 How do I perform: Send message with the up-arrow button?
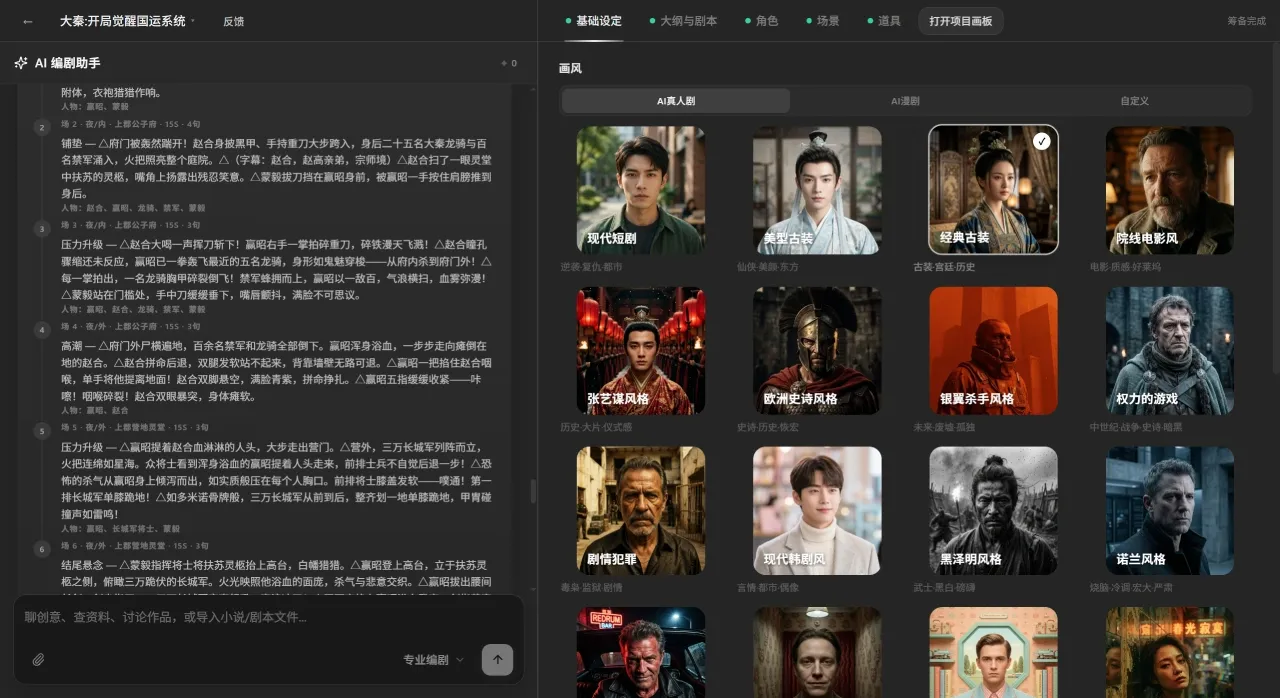point(497,659)
